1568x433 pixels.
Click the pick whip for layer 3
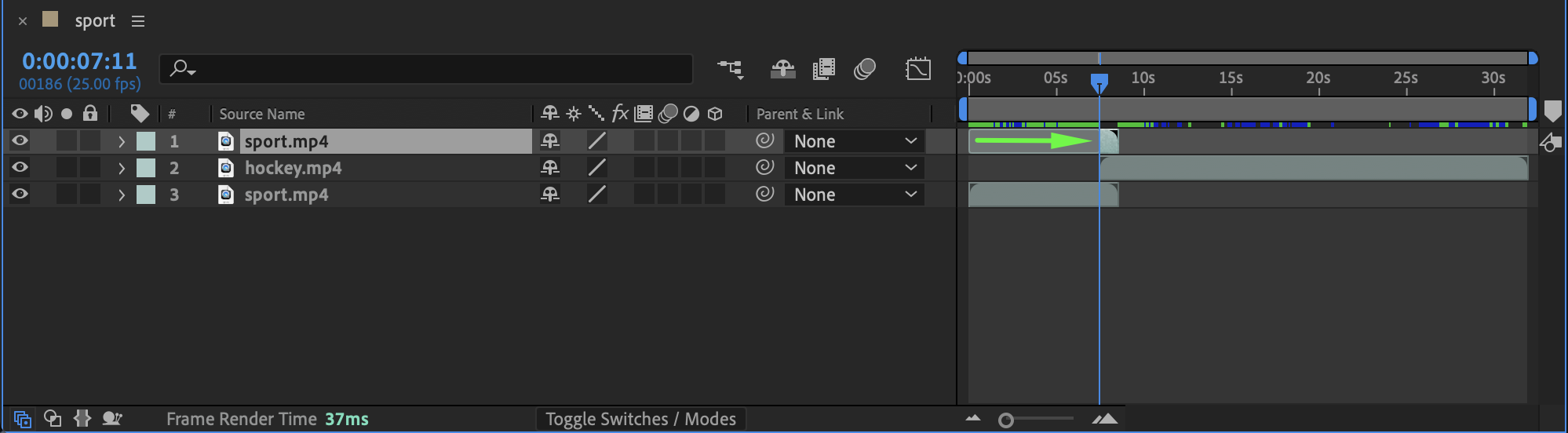[x=764, y=194]
